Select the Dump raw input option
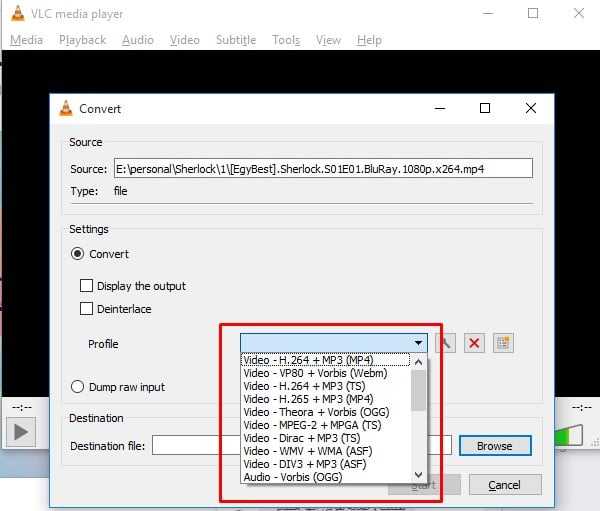The height and width of the screenshot is (511, 600). click(x=77, y=387)
